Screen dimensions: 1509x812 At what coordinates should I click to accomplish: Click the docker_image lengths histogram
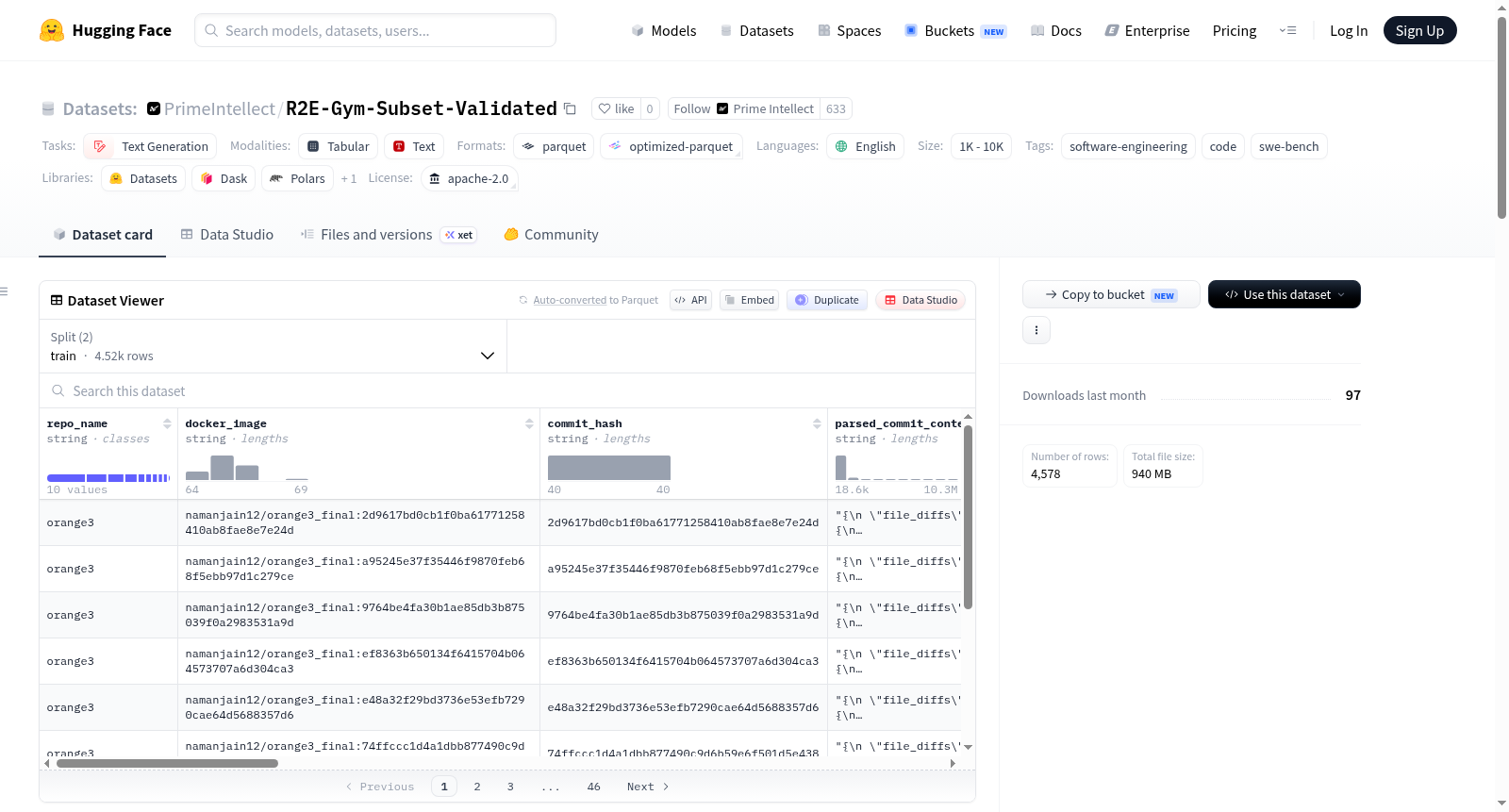click(x=247, y=468)
